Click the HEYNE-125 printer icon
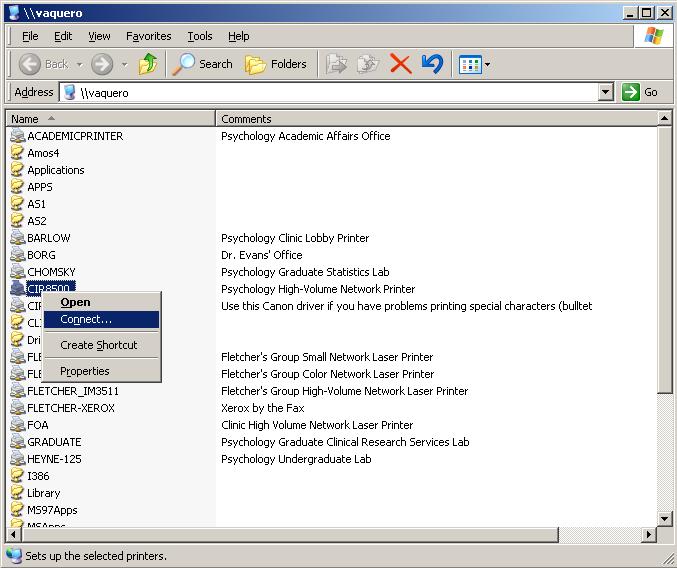 (x=17, y=459)
